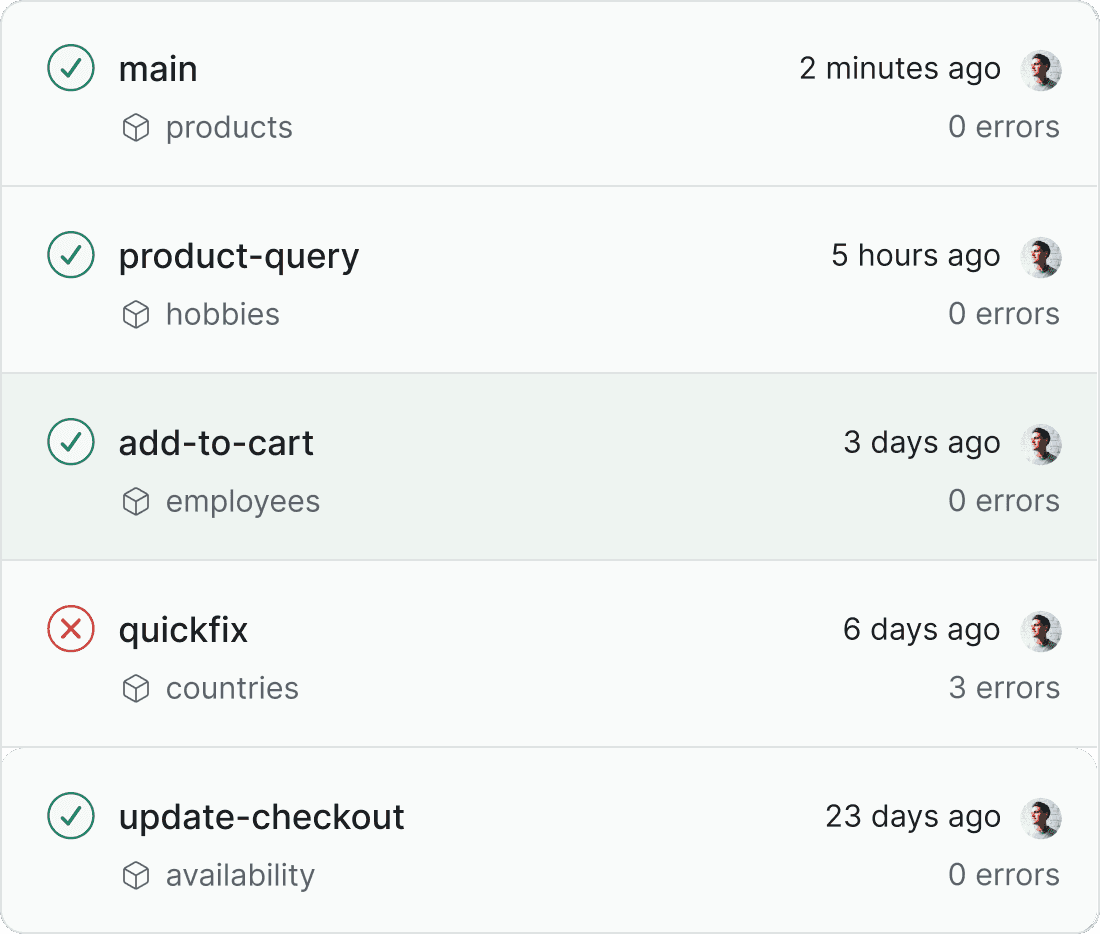1100x934 pixels.
Task: Click the package icon next to hobbies
Action: (135, 314)
